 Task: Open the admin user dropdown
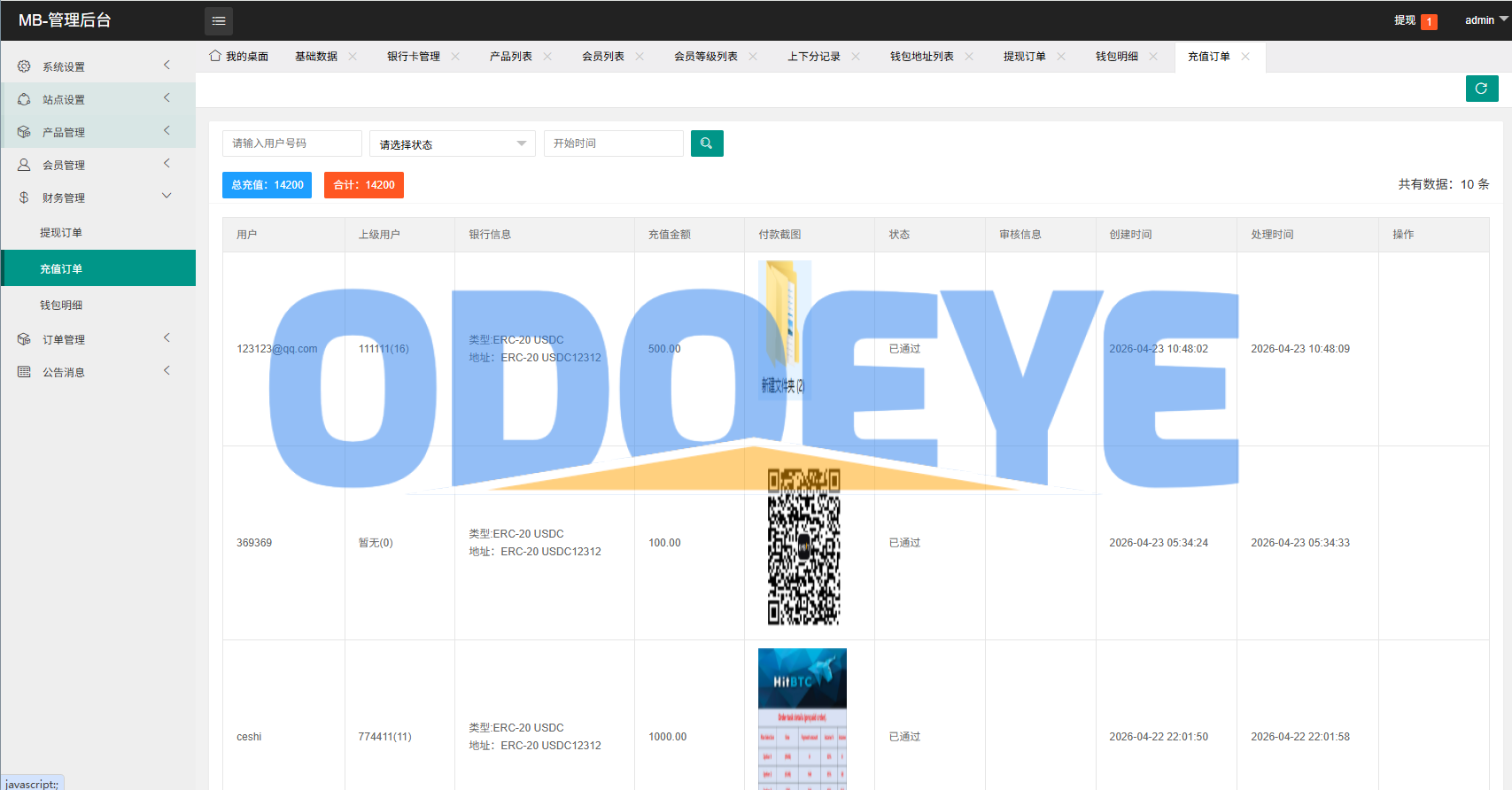pyautogui.click(x=1485, y=20)
